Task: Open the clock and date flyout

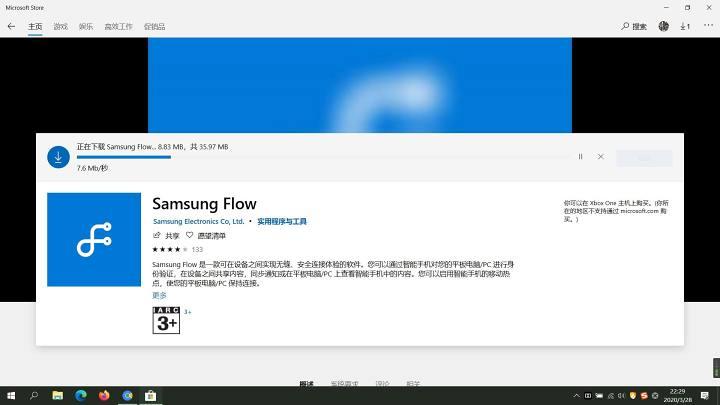Action: (x=677, y=395)
